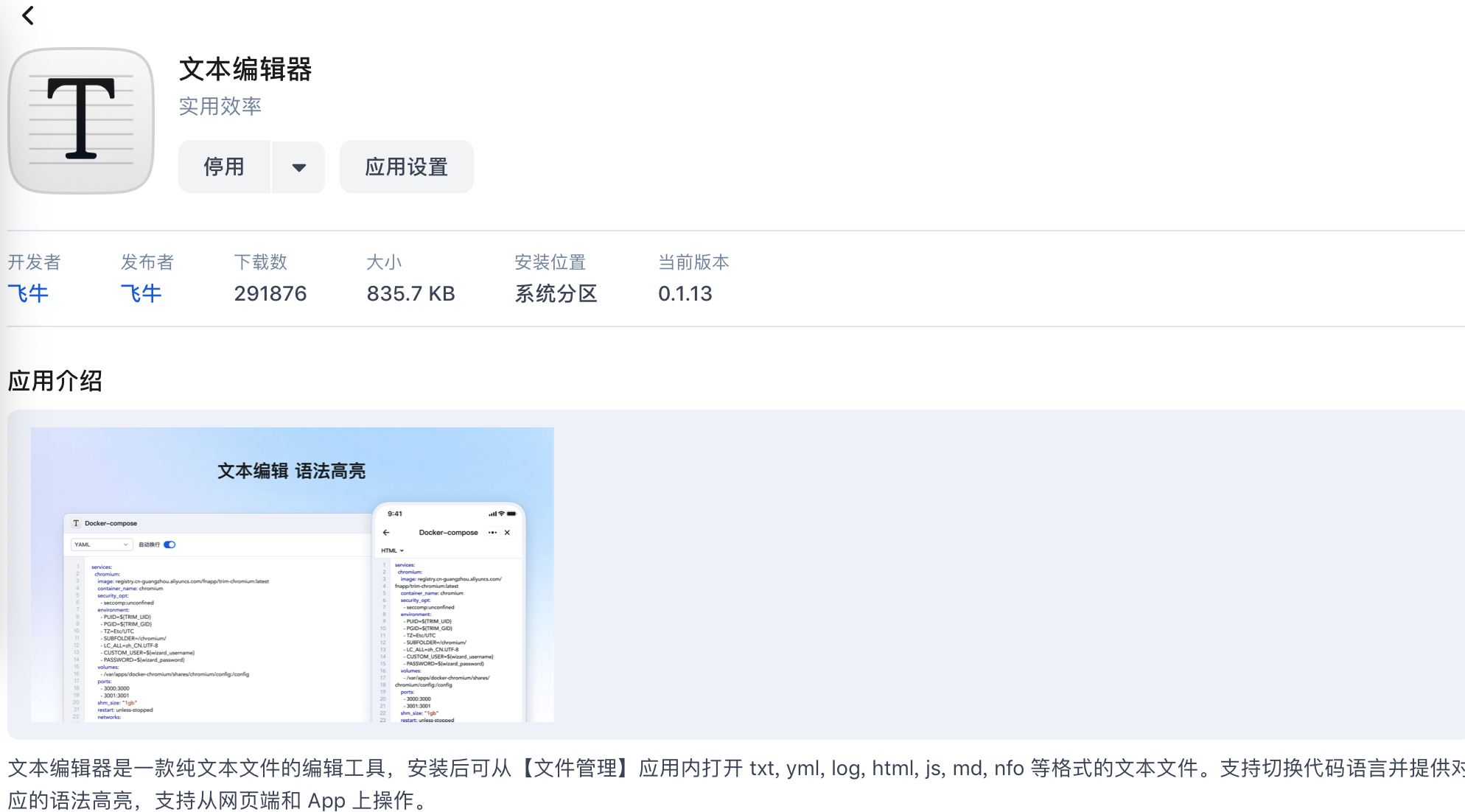Viewport: 1465px width, 812px height.
Task: Click the cellular signal bars in the phone preview
Action: [x=492, y=514]
